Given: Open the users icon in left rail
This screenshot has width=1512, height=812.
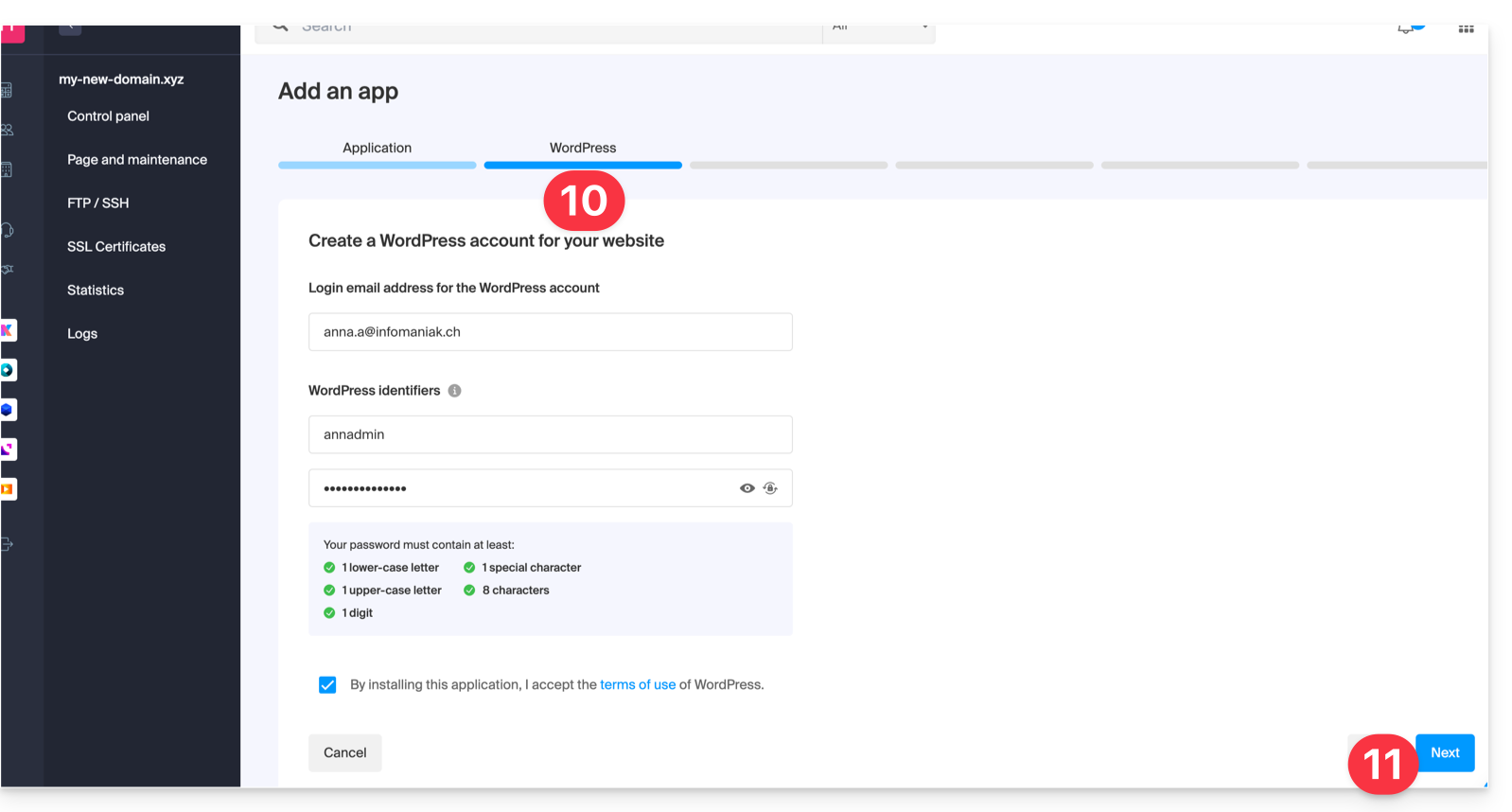Looking at the screenshot, I should pos(7,130).
